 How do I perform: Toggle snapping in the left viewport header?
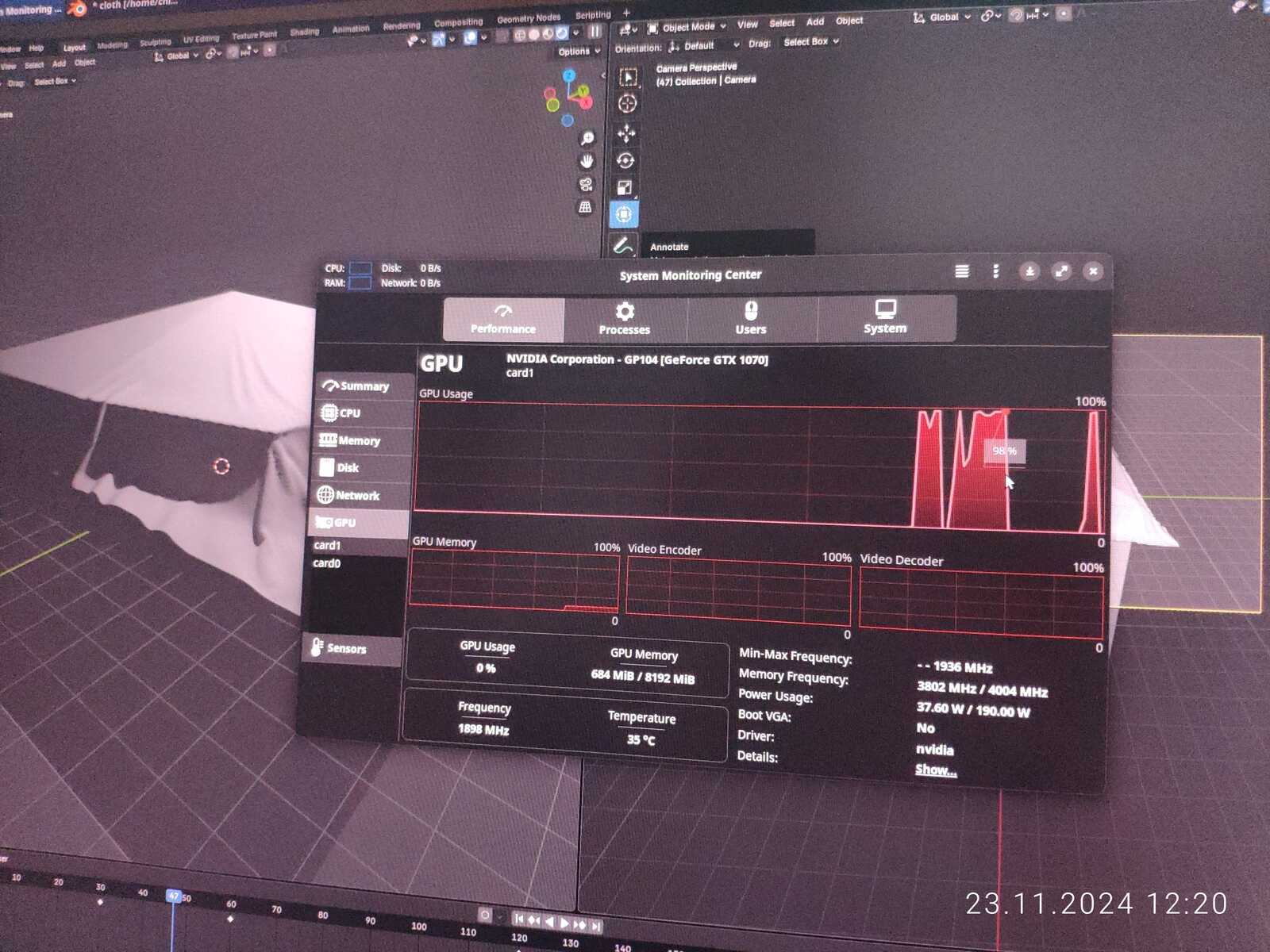pyautogui.click(x=233, y=52)
